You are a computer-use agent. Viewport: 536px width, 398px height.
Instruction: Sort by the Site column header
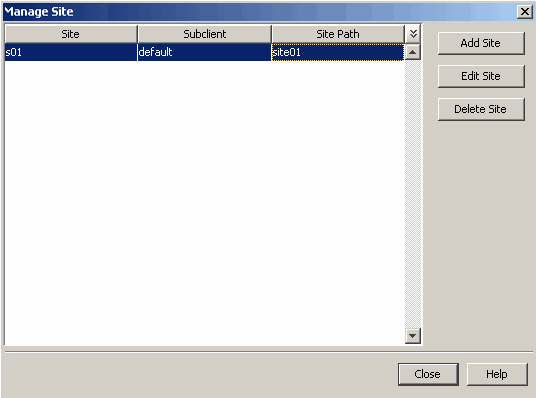[x=71, y=34]
